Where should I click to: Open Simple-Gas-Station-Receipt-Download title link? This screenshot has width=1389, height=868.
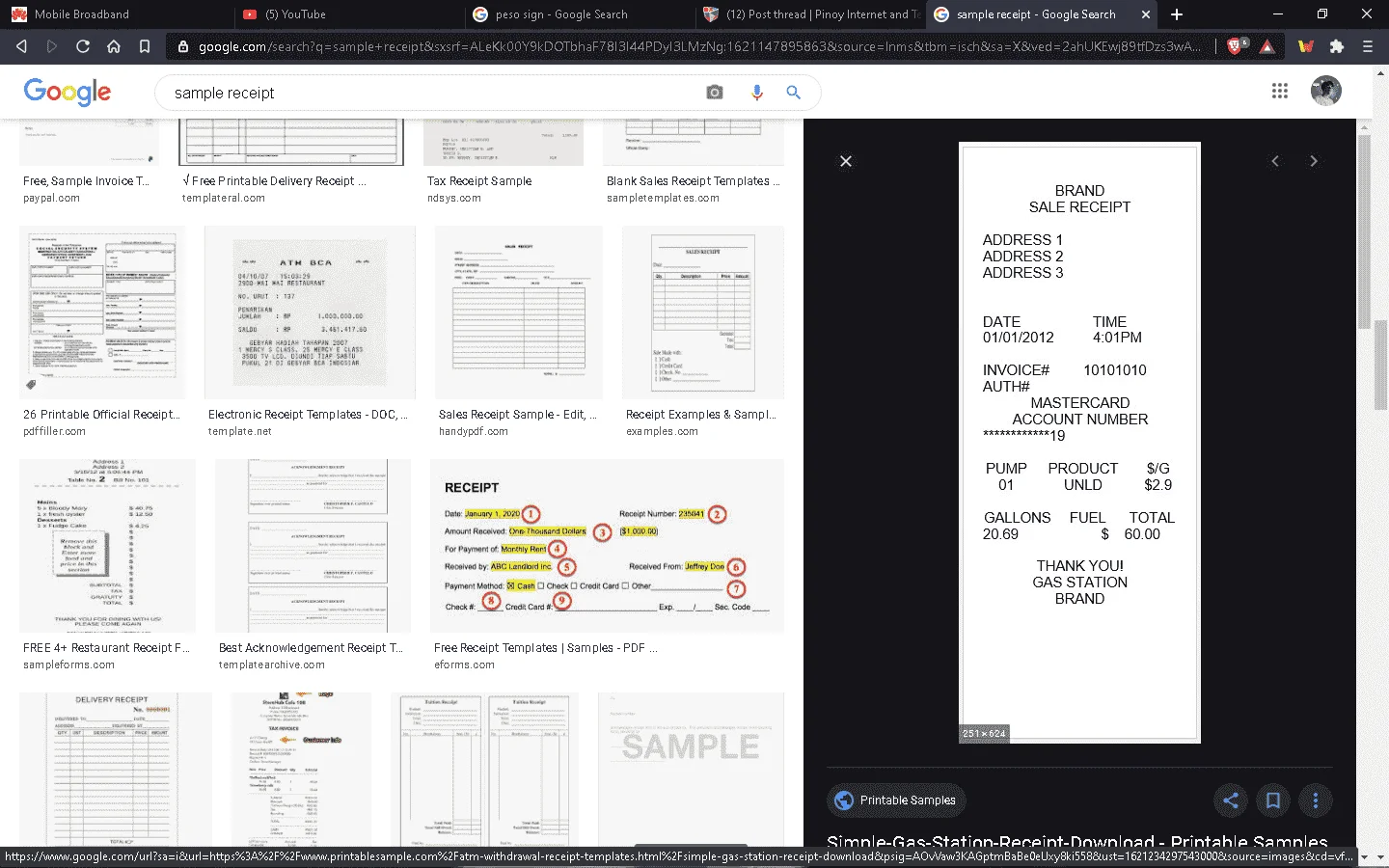[x=1076, y=842]
